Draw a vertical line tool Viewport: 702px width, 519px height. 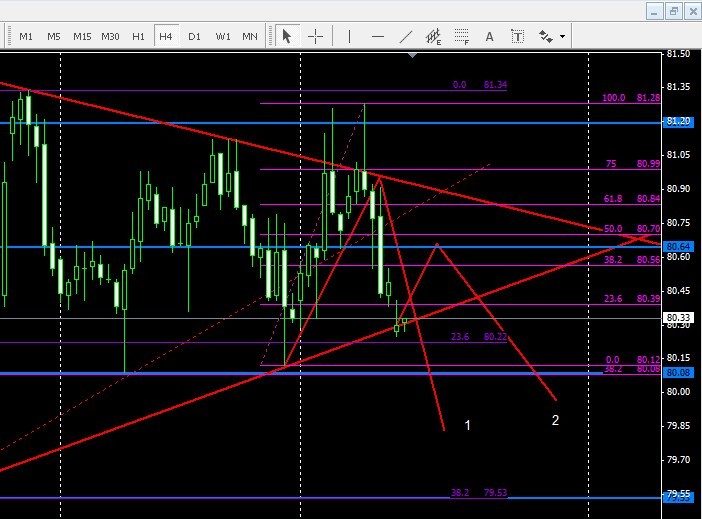349,36
